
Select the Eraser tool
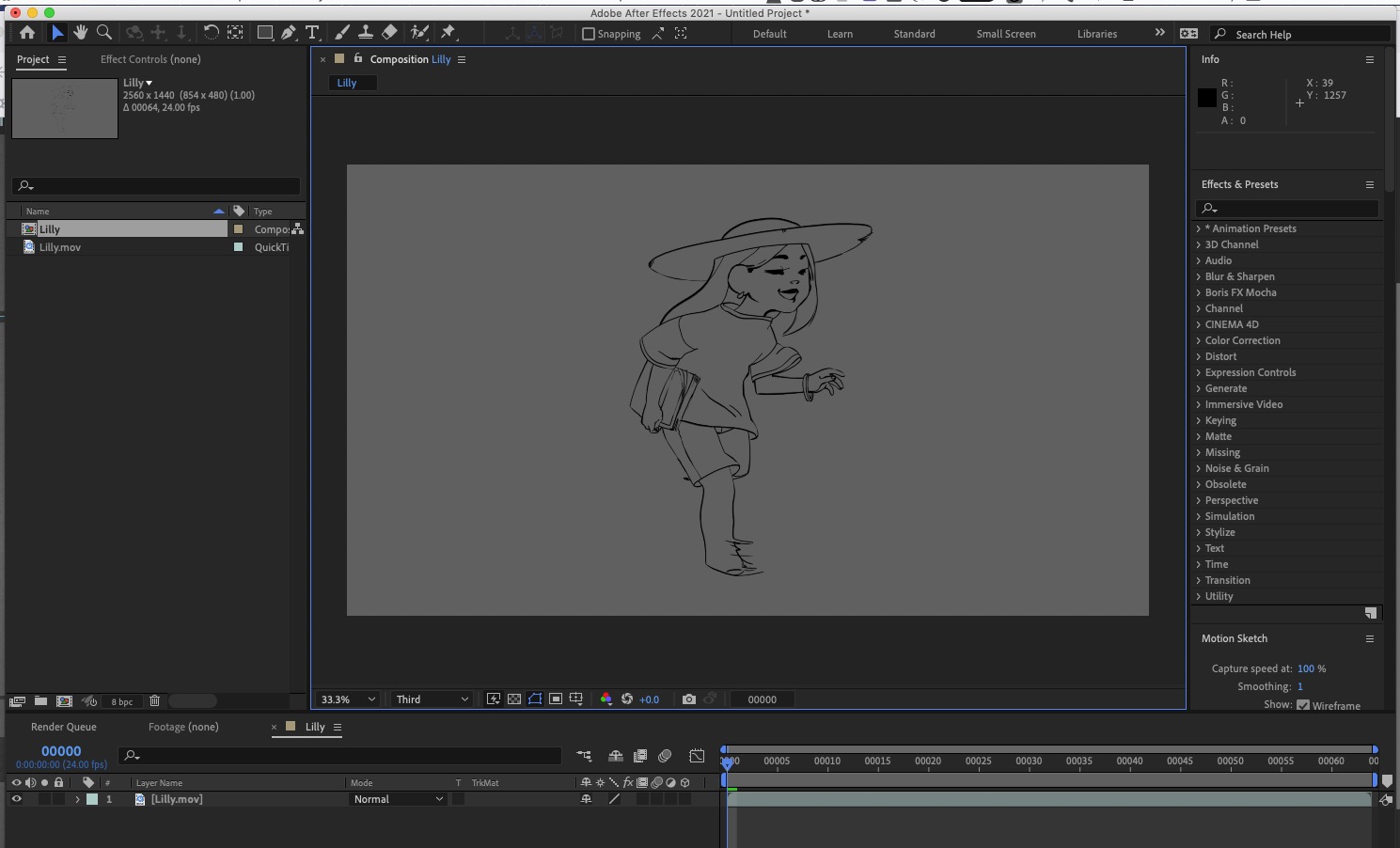point(389,33)
